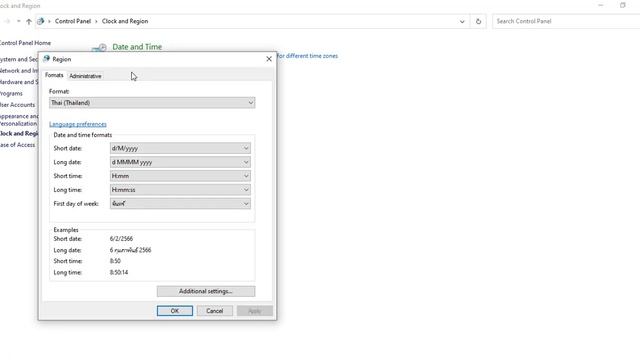Open clocks for different time zones link

tap(307, 56)
